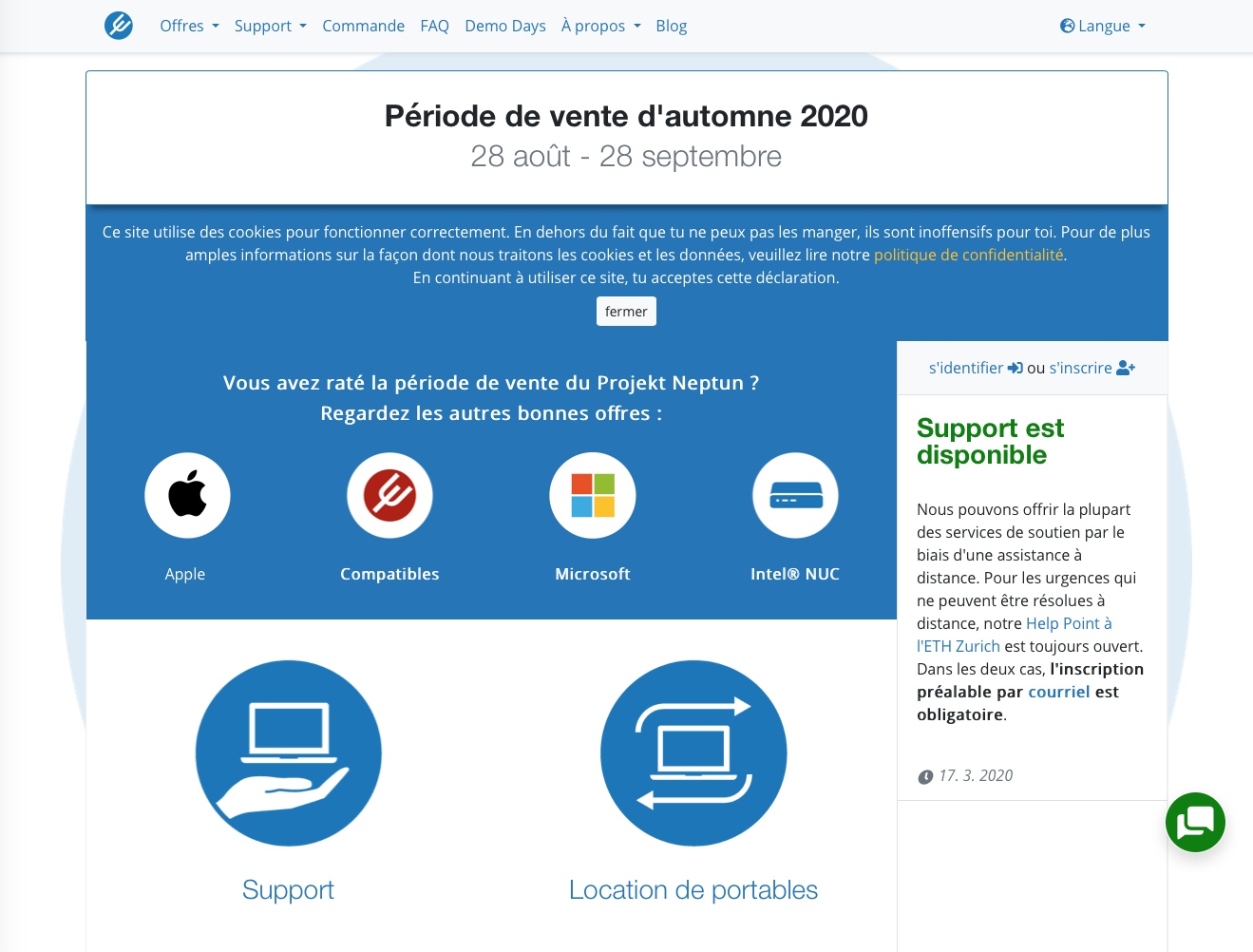Click the red Compatibles fork icon
The height and width of the screenshot is (952, 1253).
[389, 495]
